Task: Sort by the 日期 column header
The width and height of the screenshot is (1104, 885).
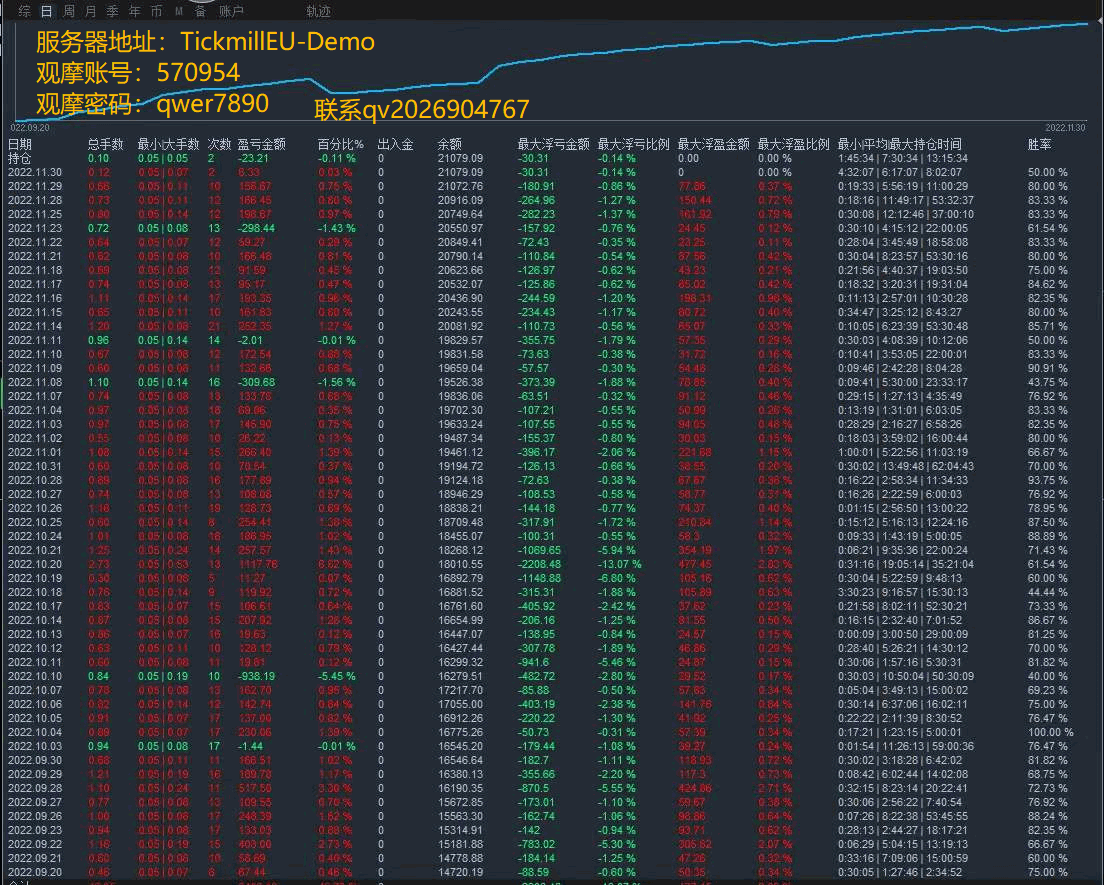Action: tap(20, 144)
